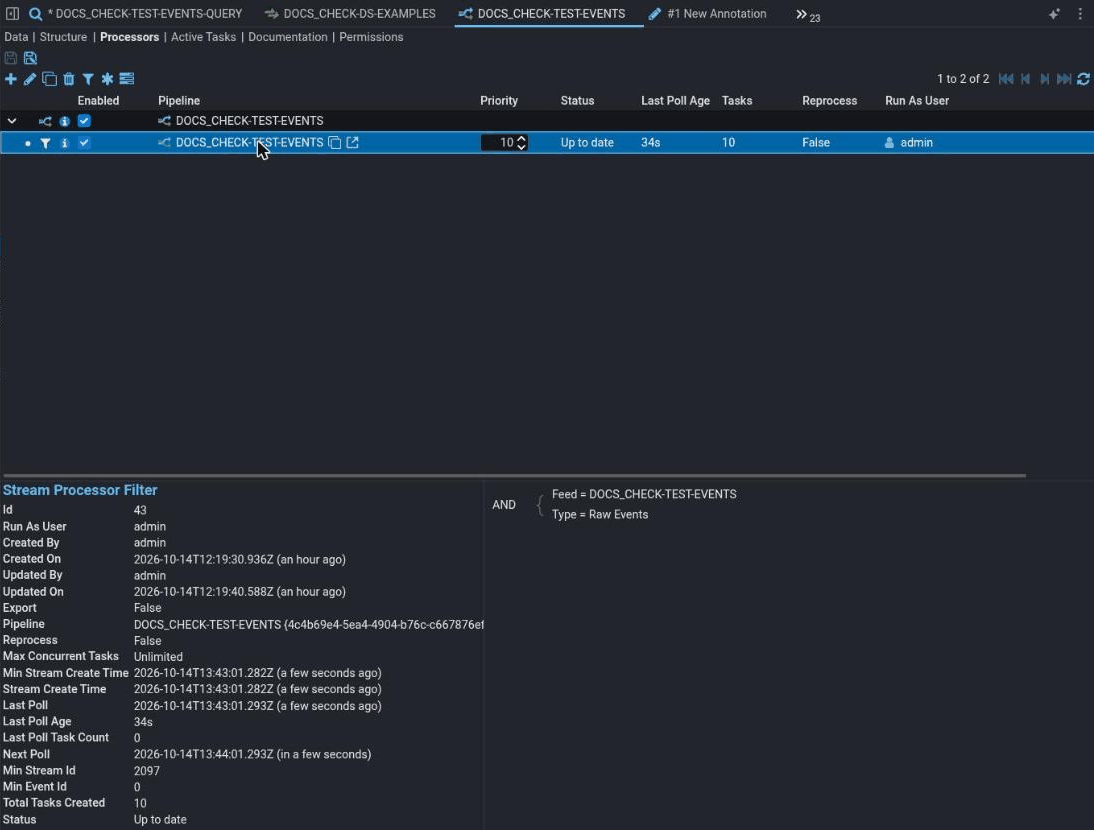Click the Priority column header
Screen dimensions: 1094x830
[x=499, y=100]
